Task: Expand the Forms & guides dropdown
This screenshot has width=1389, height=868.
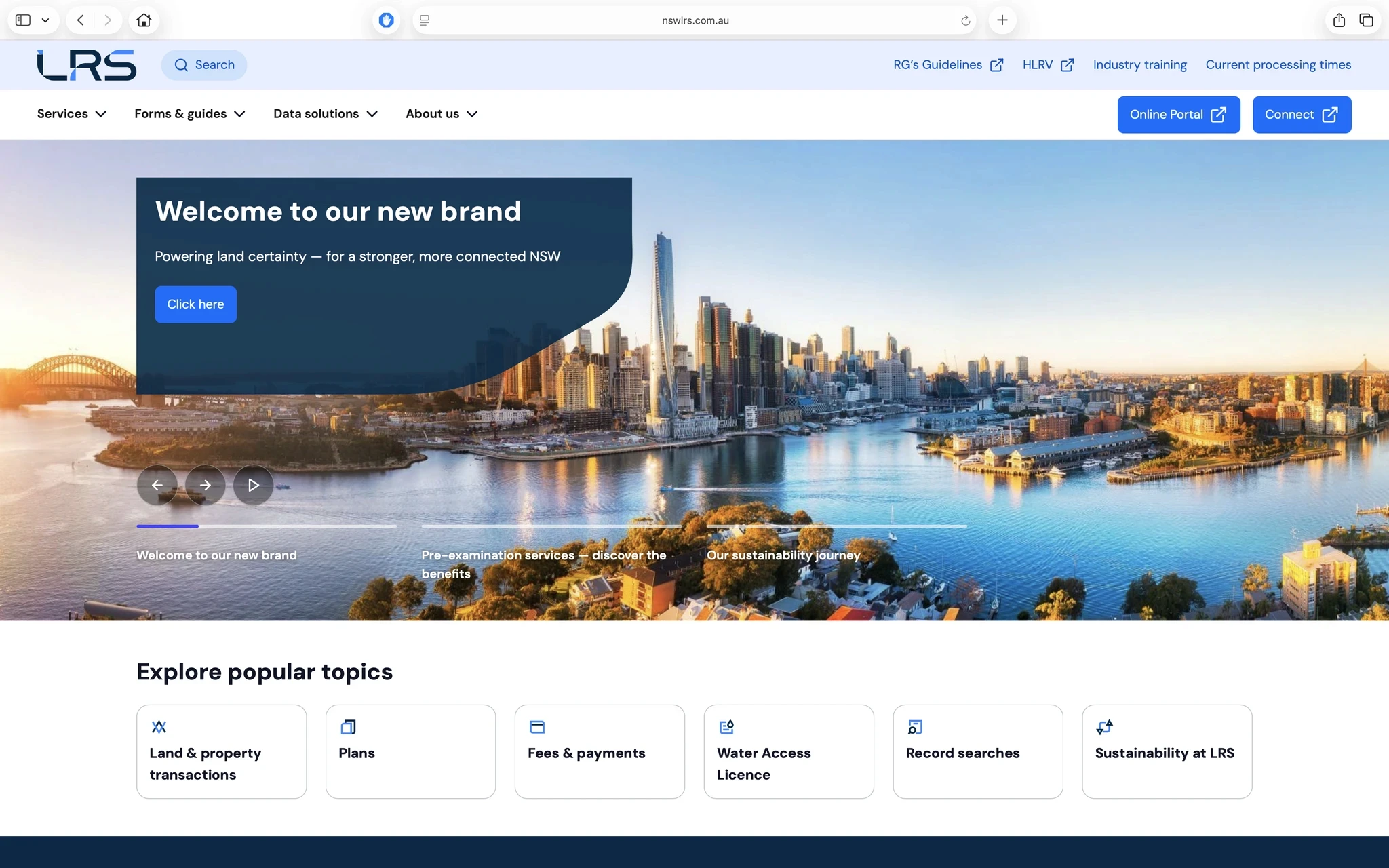Action: [x=189, y=114]
